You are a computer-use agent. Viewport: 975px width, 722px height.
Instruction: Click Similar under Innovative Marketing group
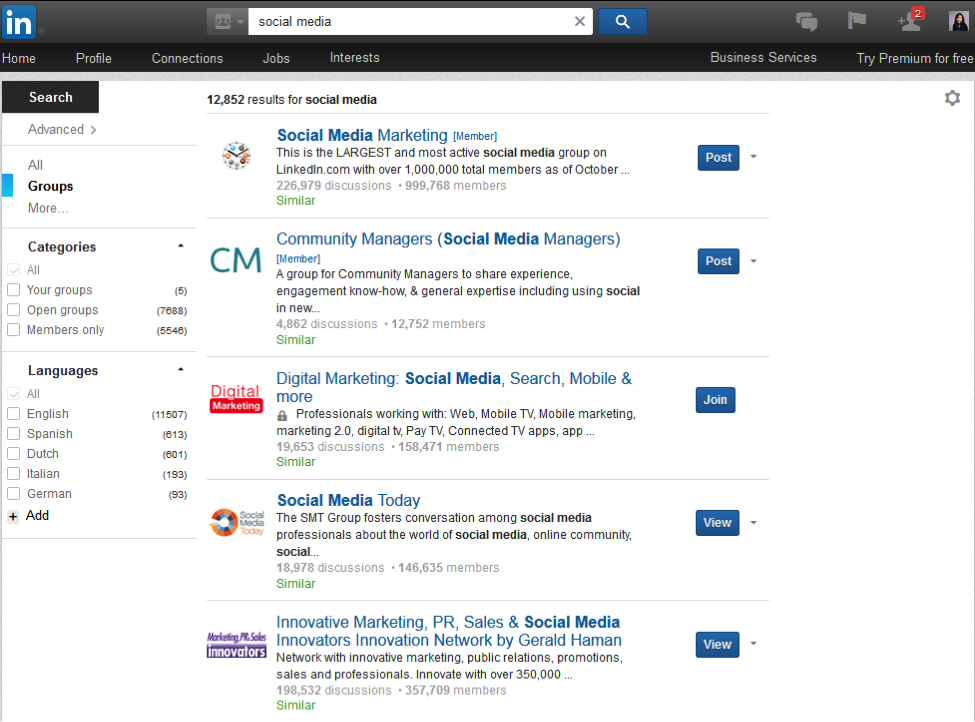(x=296, y=706)
